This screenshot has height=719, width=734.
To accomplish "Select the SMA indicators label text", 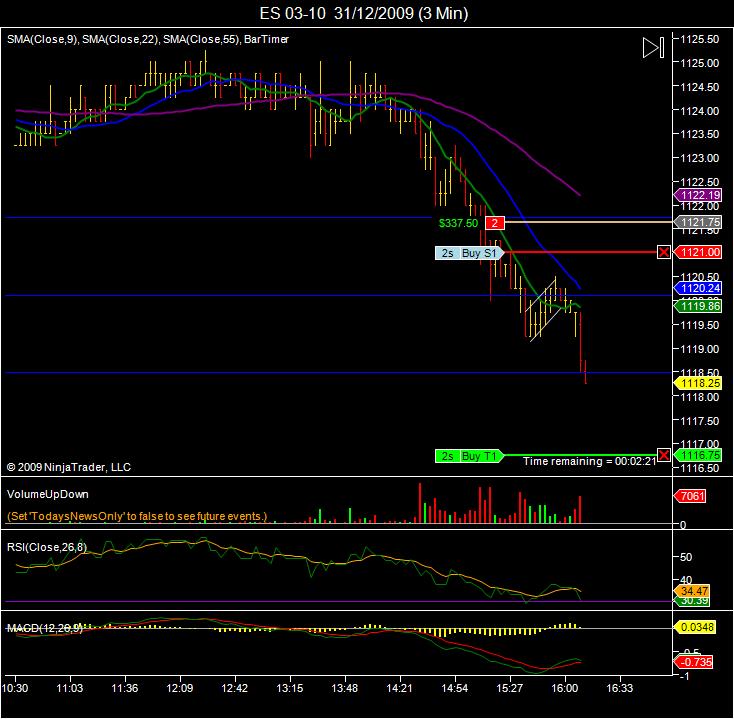I will click(147, 39).
